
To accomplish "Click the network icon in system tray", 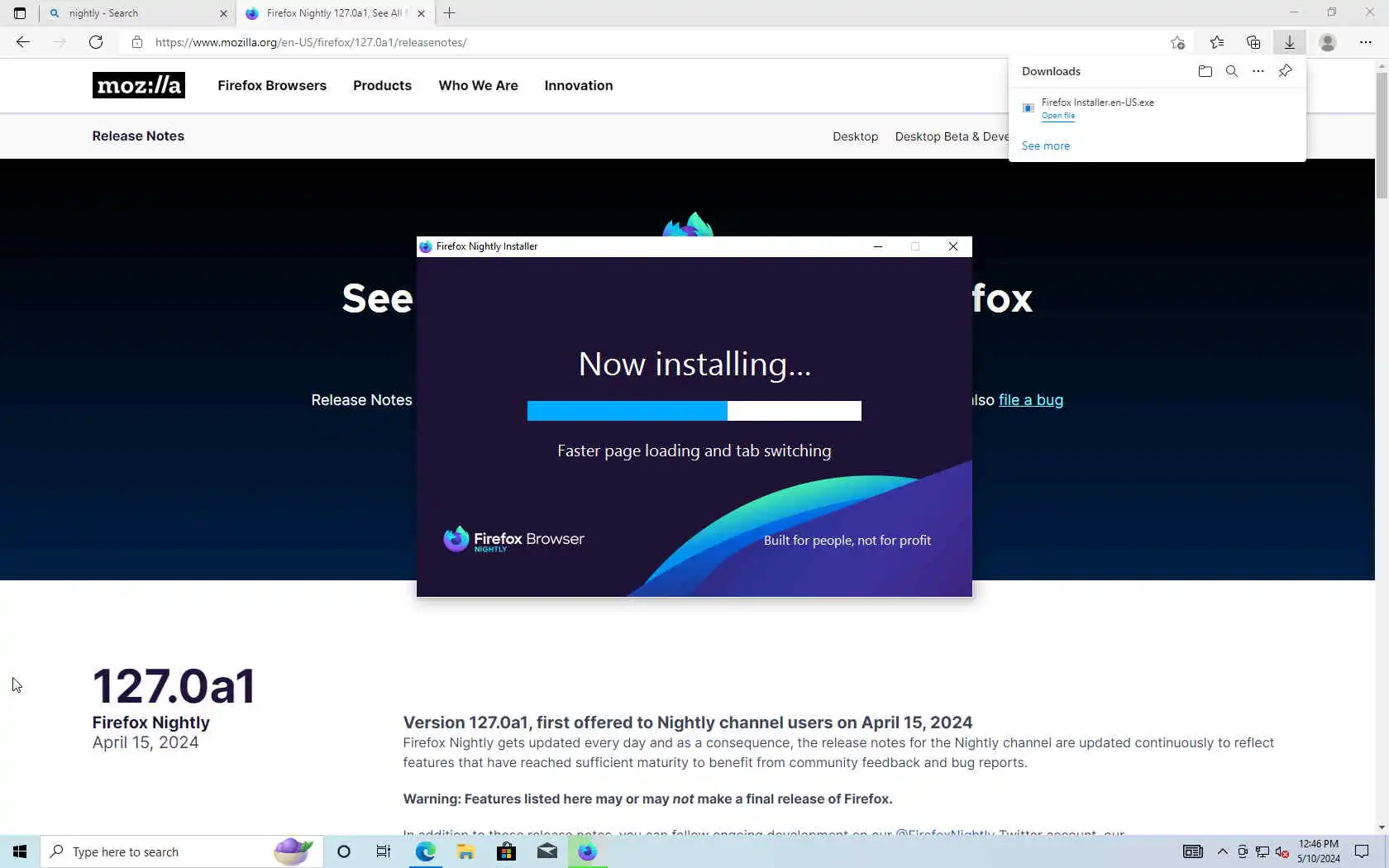I will [1263, 851].
